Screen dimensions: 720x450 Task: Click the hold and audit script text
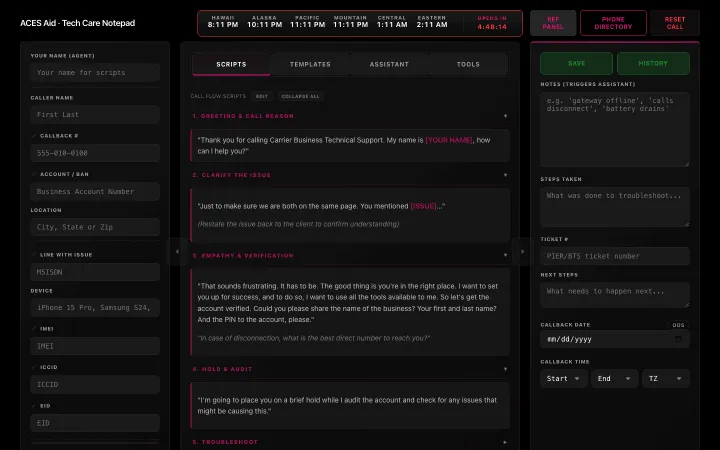tap(347, 405)
